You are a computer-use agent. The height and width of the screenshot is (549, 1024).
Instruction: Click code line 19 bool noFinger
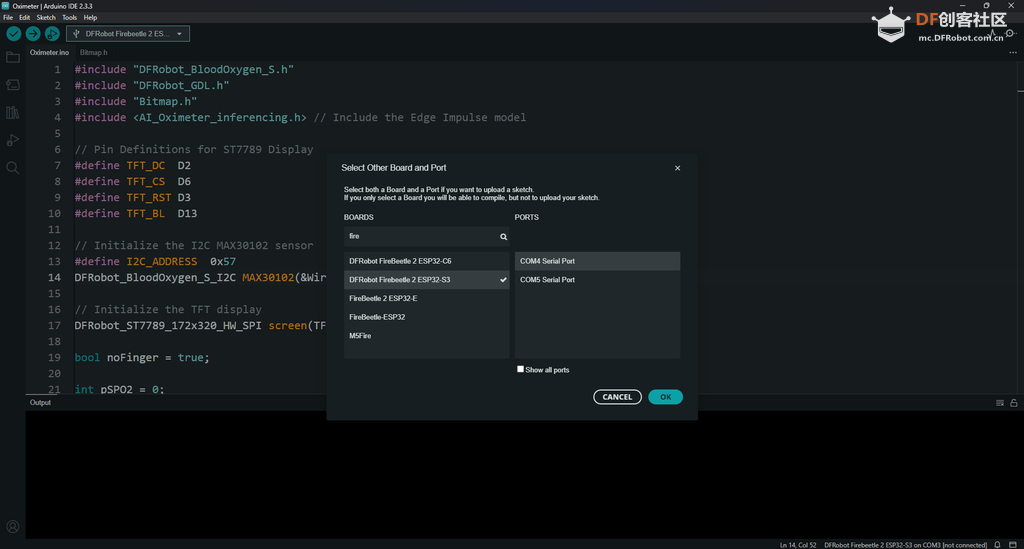point(142,358)
